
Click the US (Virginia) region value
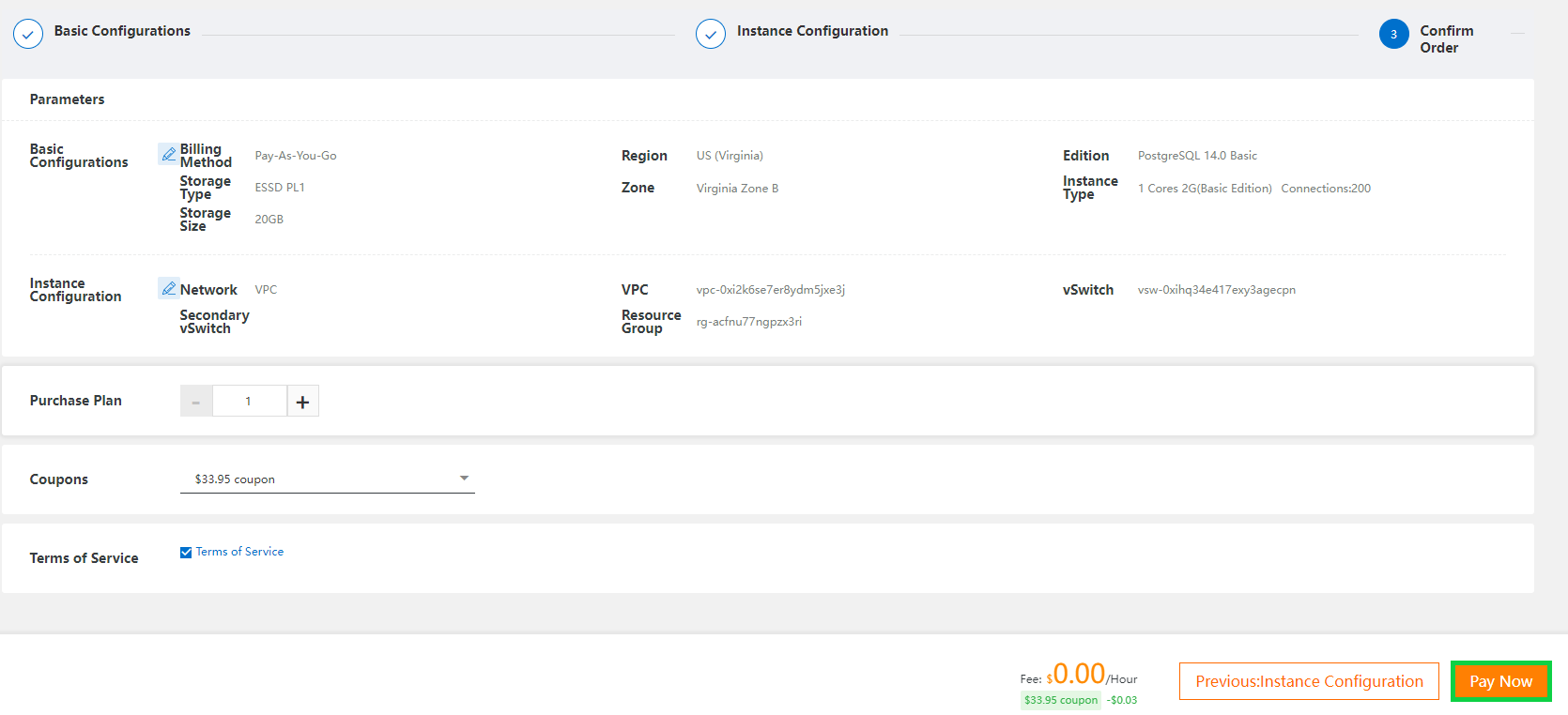[x=730, y=156]
